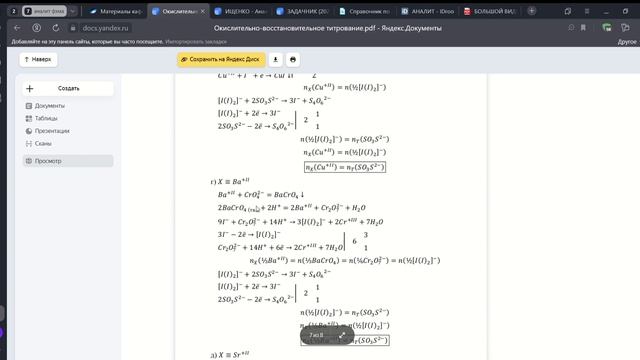Reload the page with refresh icon
Viewport: 640px width, 360px height.
[56, 28]
